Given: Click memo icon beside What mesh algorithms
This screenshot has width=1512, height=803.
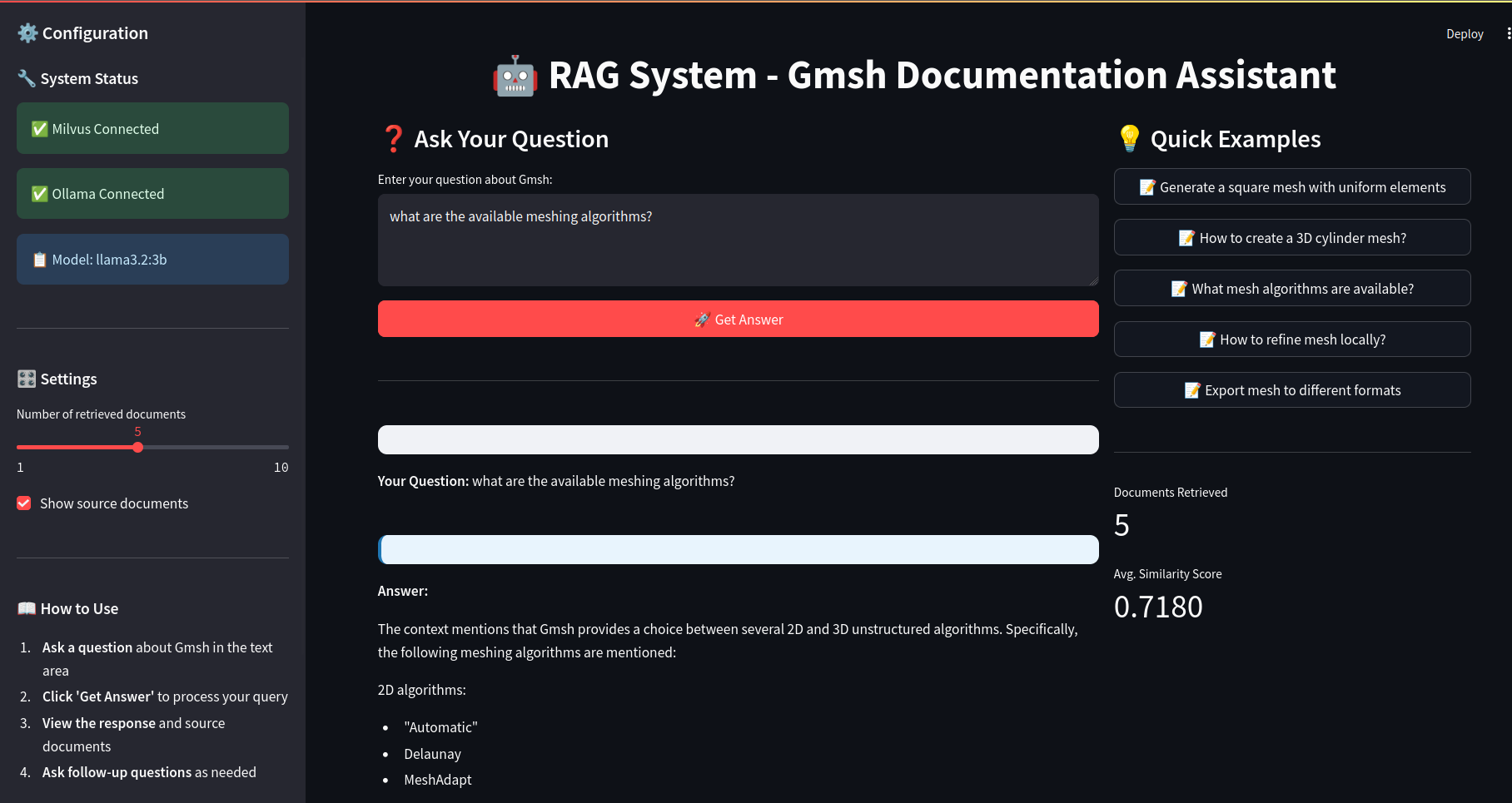Looking at the screenshot, I should (1179, 289).
